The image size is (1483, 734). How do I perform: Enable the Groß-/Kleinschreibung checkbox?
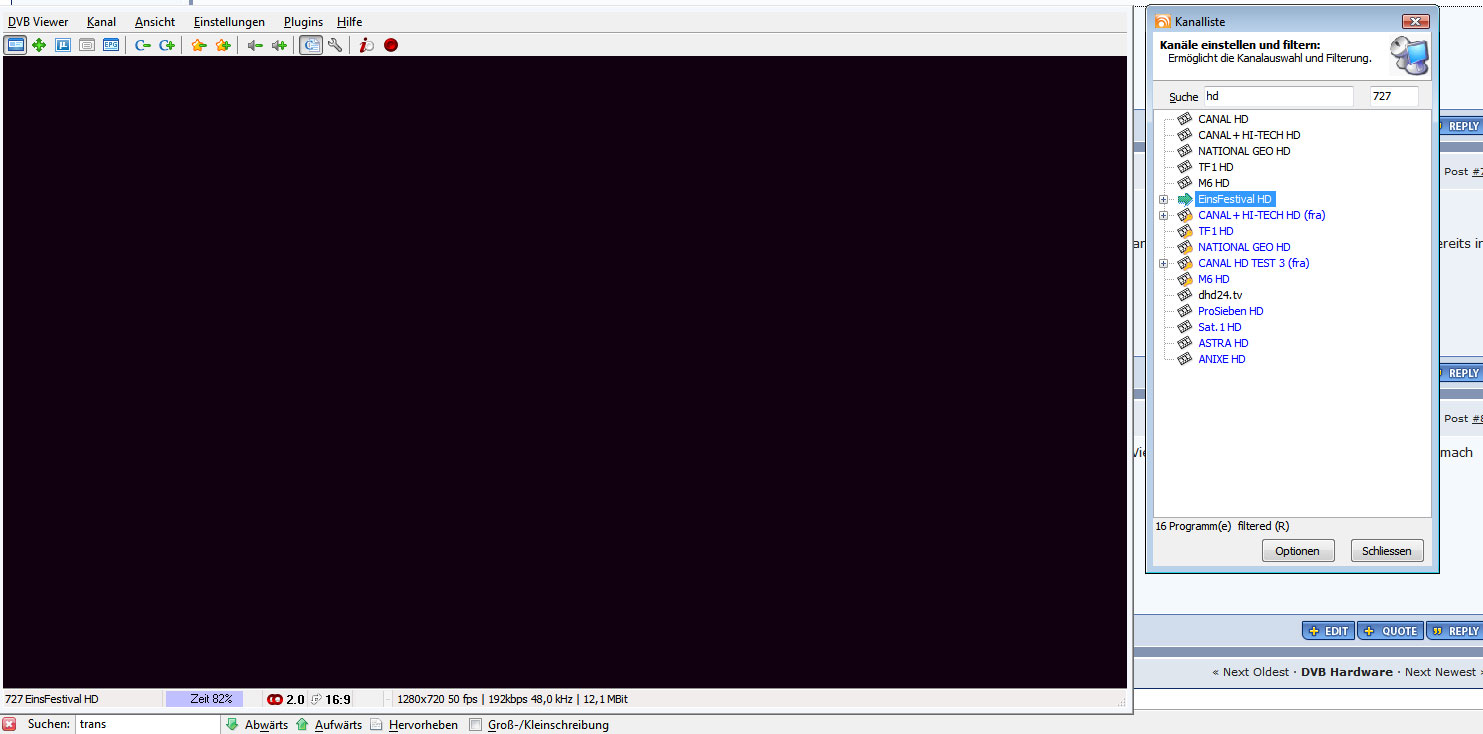(x=476, y=725)
